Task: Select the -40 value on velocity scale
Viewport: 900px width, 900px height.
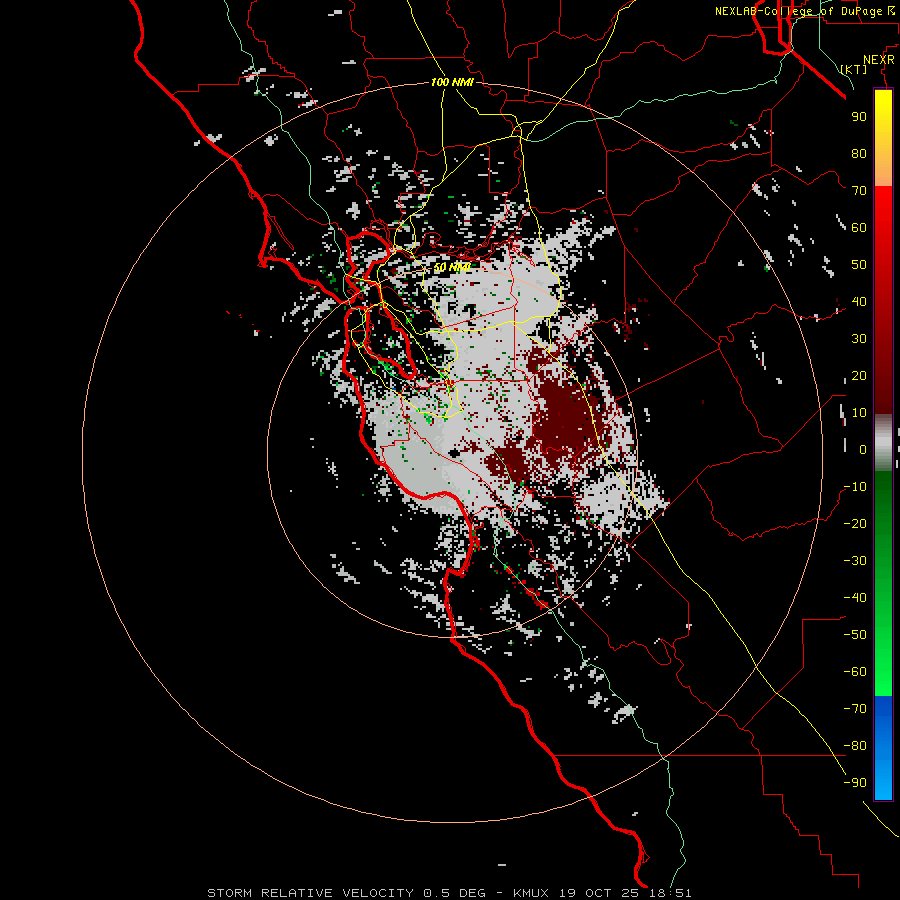Action: pos(855,598)
